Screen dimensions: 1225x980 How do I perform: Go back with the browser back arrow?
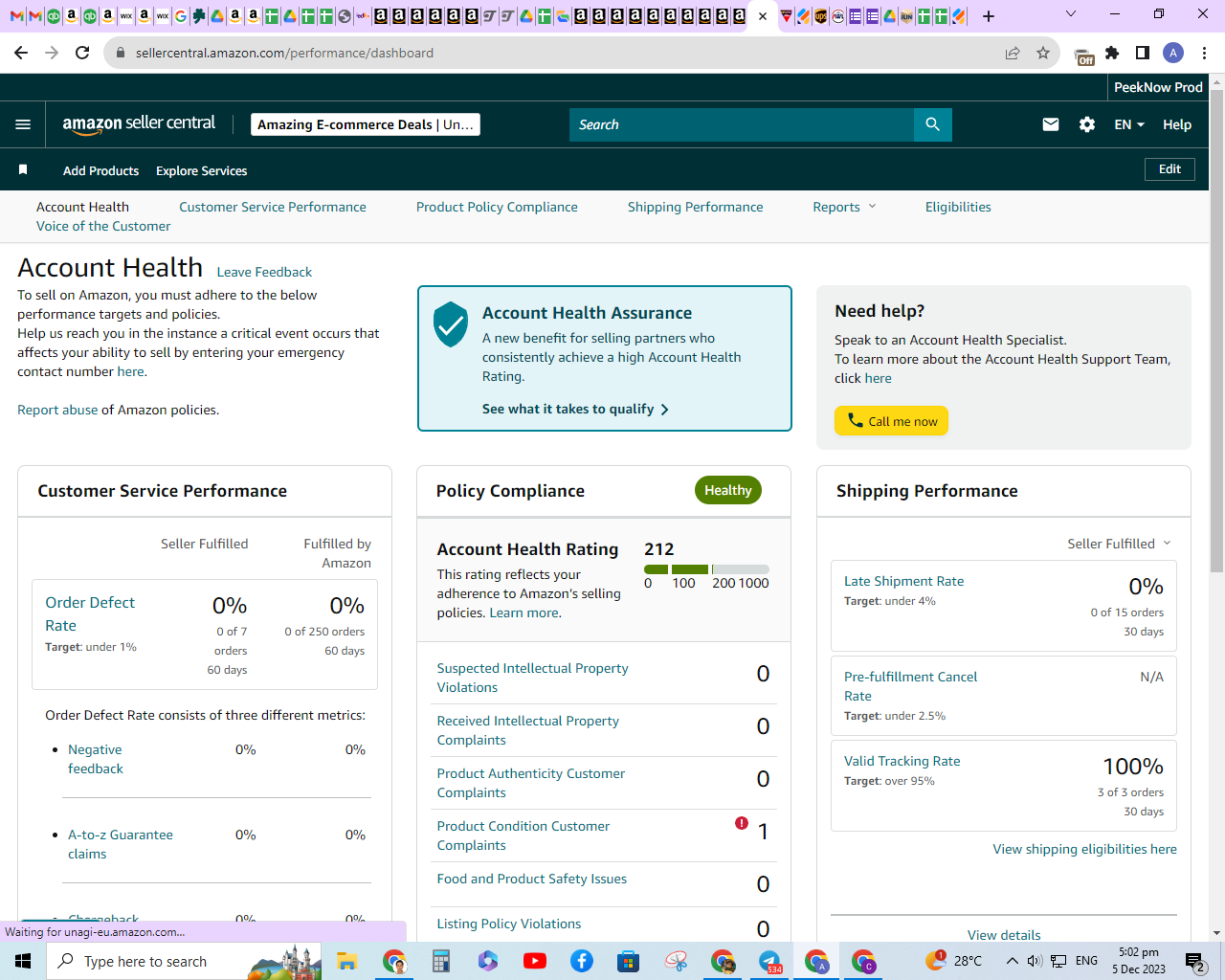[21, 53]
